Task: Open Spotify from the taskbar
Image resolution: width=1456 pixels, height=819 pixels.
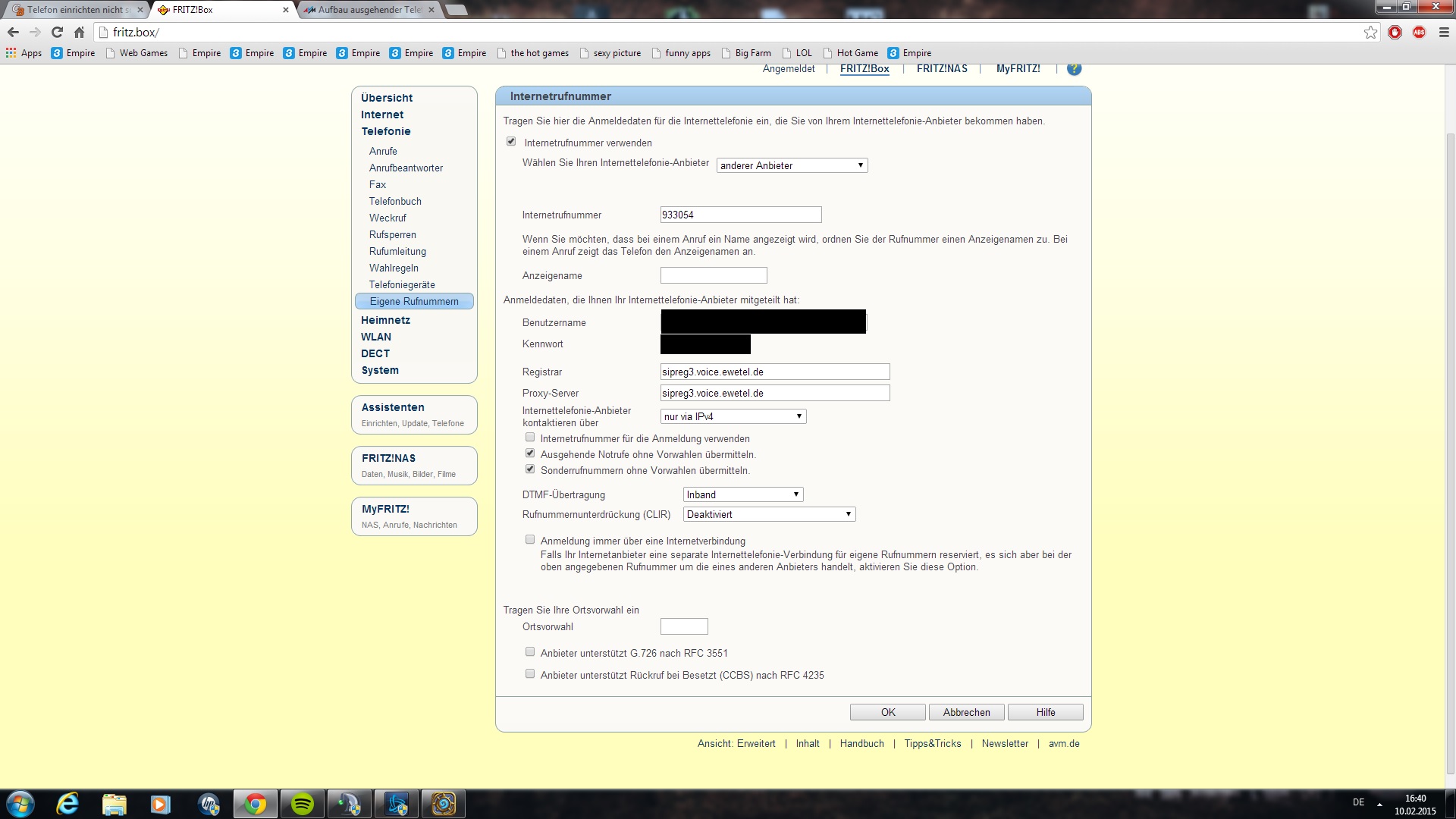Action: [303, 804]
